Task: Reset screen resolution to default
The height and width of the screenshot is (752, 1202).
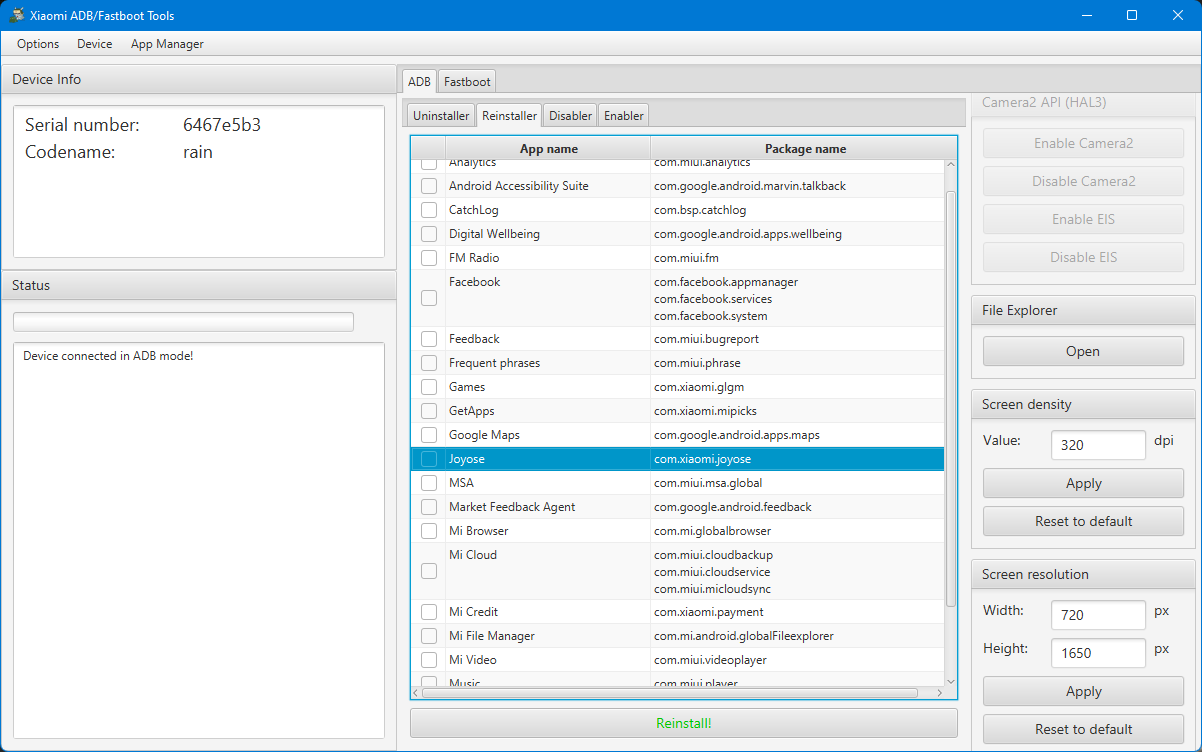Action: click(1083, 729)
